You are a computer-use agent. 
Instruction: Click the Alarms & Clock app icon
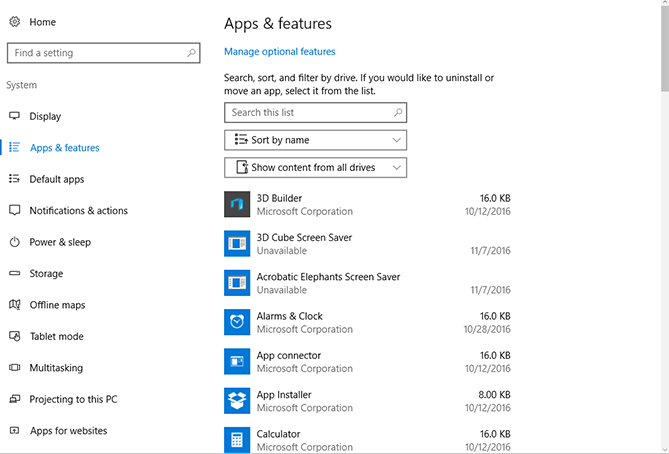click(x=237, y=322)
